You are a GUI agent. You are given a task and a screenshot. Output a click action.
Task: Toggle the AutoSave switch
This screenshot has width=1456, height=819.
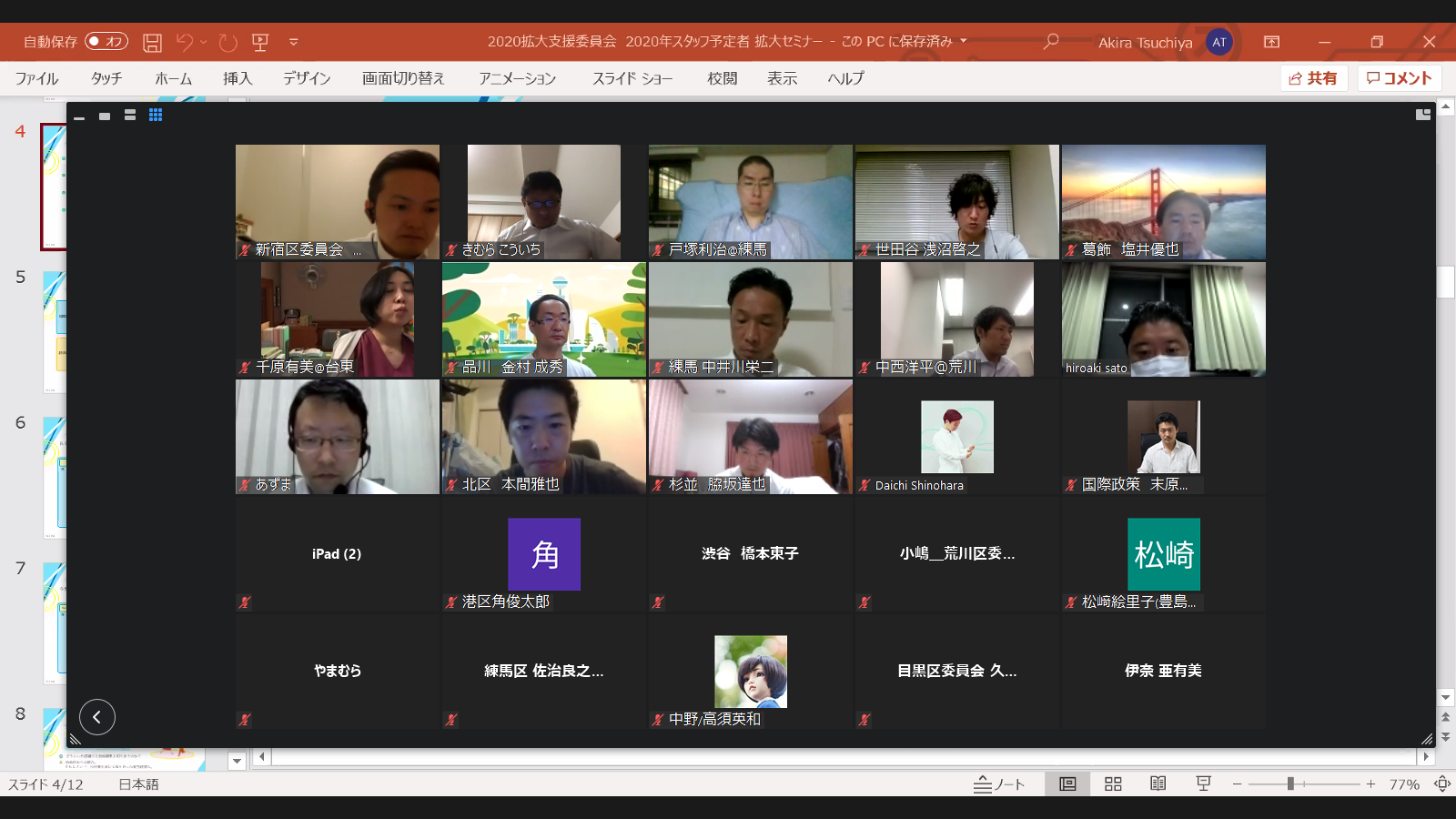[106, 42]
